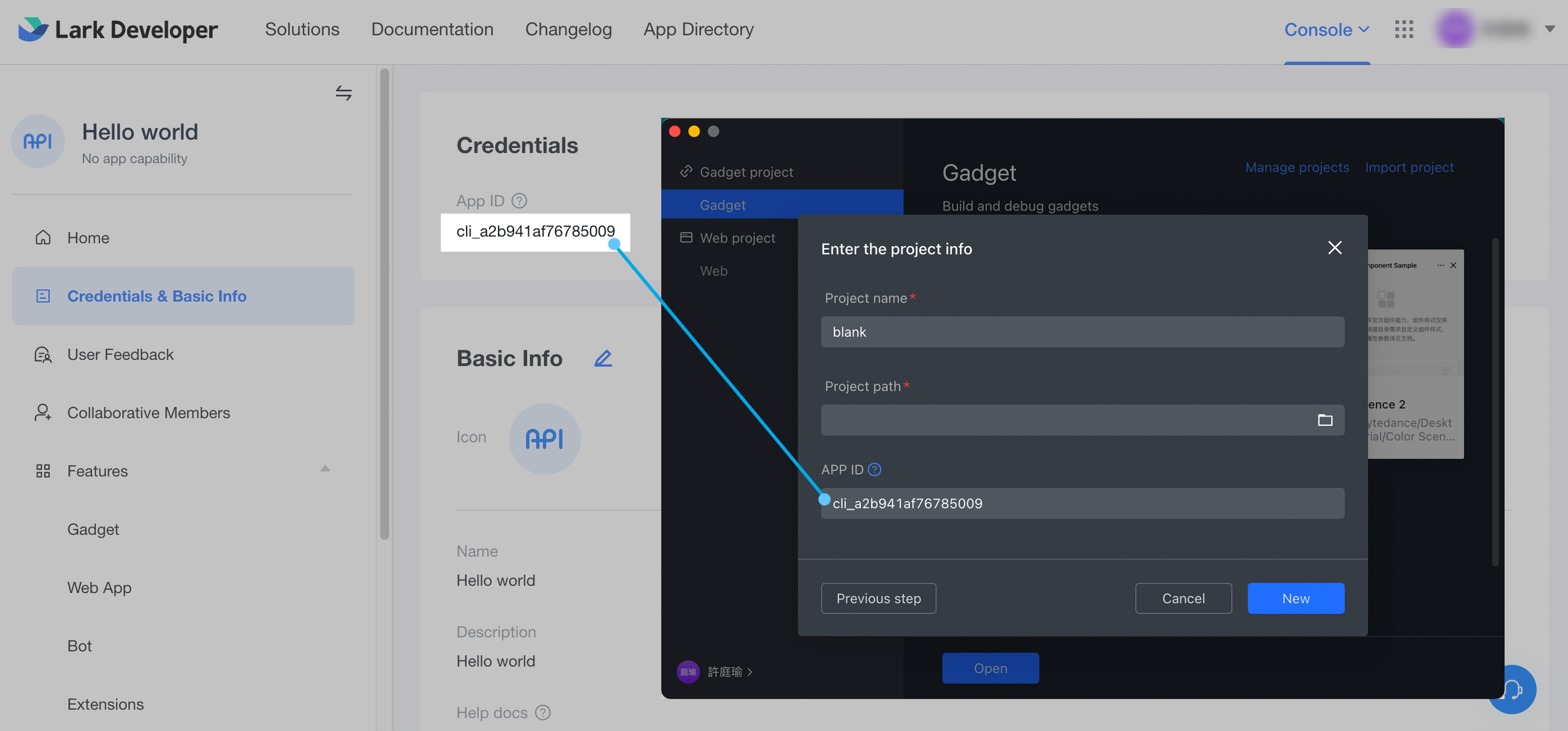Screen dimensions: 1568x731
Task: Open the apps grid launcher icon
Action: pos(1404,29)
